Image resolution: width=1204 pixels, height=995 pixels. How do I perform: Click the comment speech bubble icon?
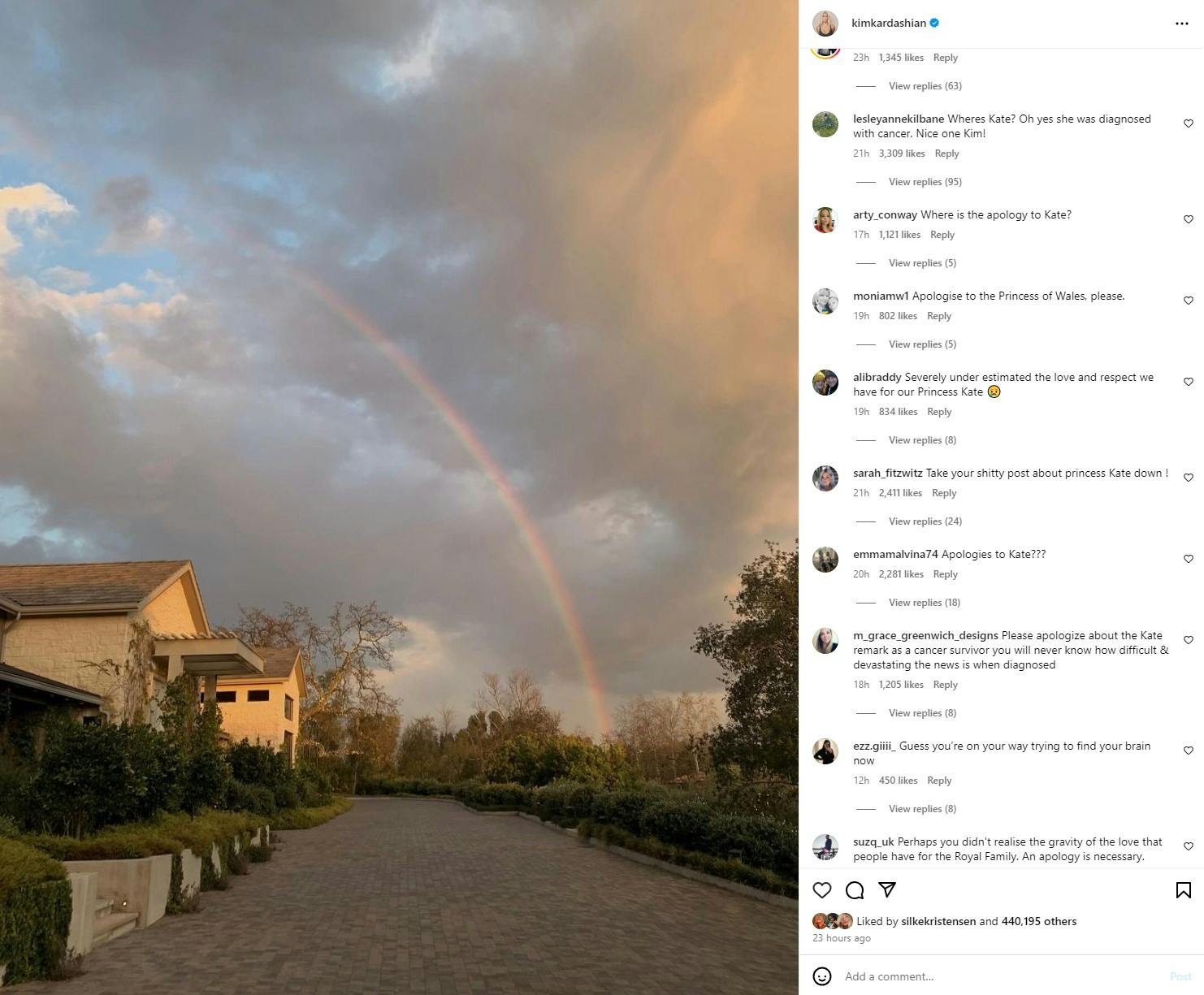(x=855, y=890)
